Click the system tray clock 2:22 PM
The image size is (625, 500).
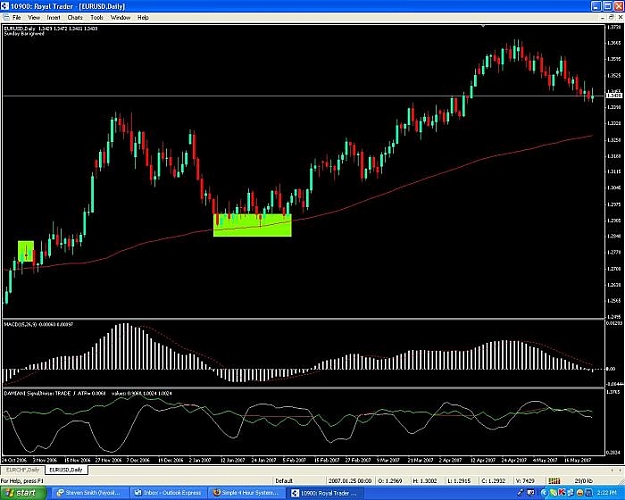coord(608,493)
